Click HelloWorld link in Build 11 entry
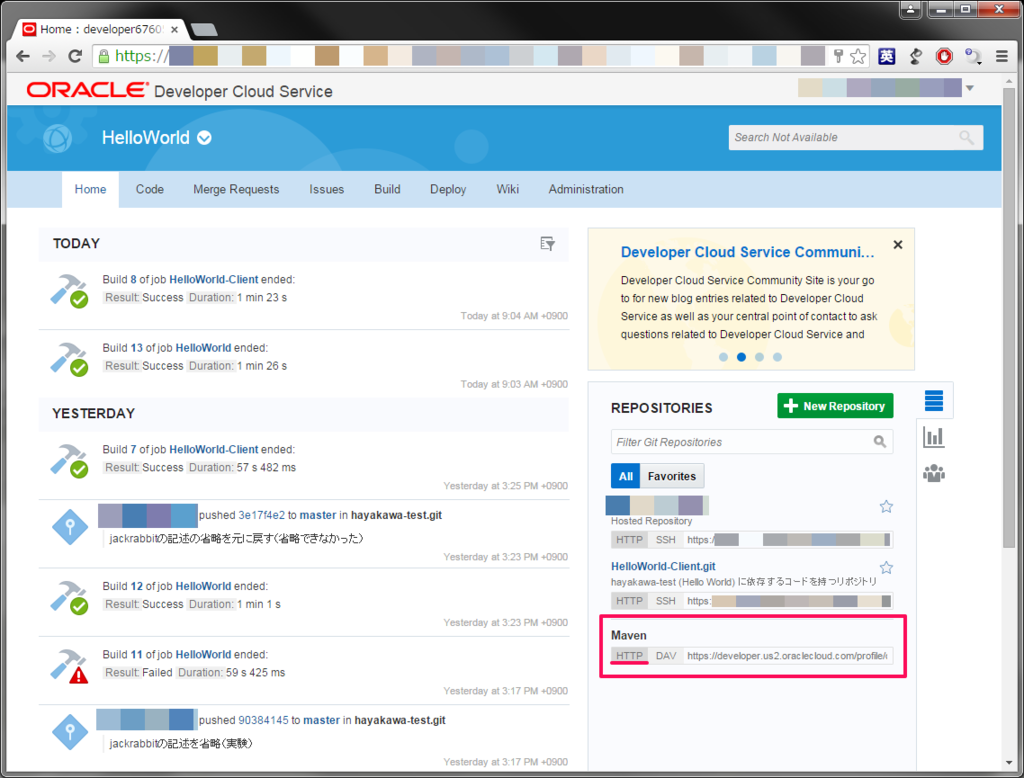 pos(203,655)
